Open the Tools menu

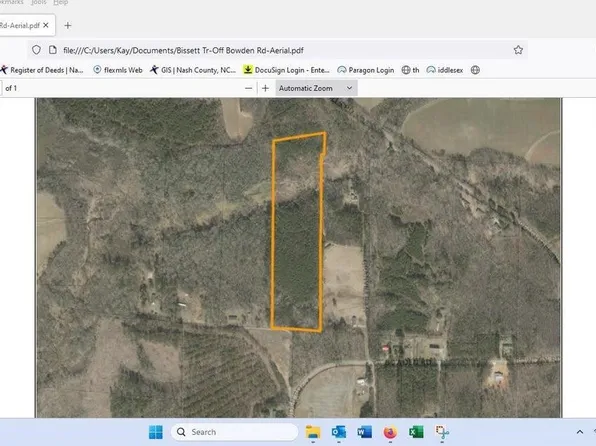click(38, 2)
